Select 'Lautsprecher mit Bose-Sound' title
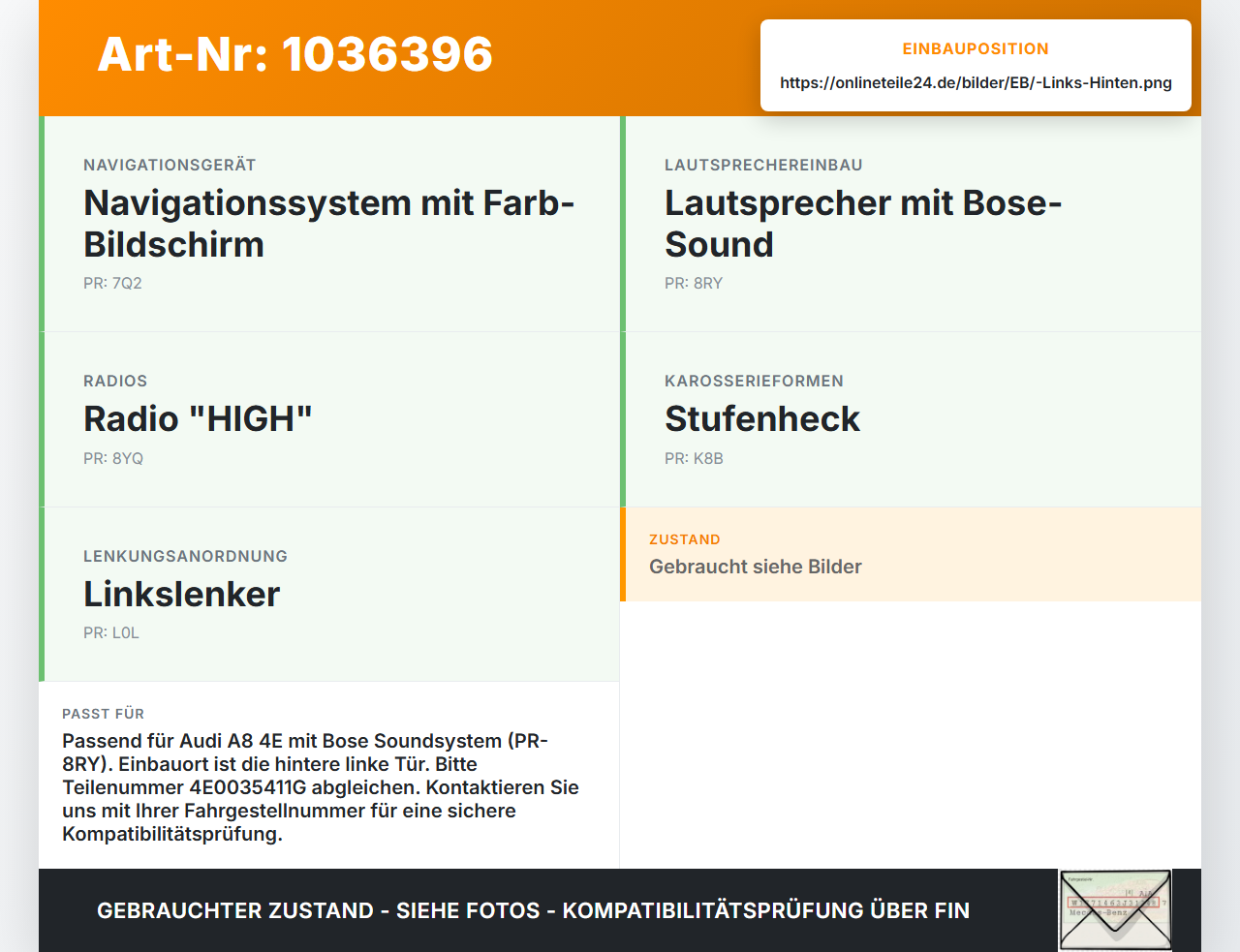Screen dimensions: 1240x952 coord(863,224)
